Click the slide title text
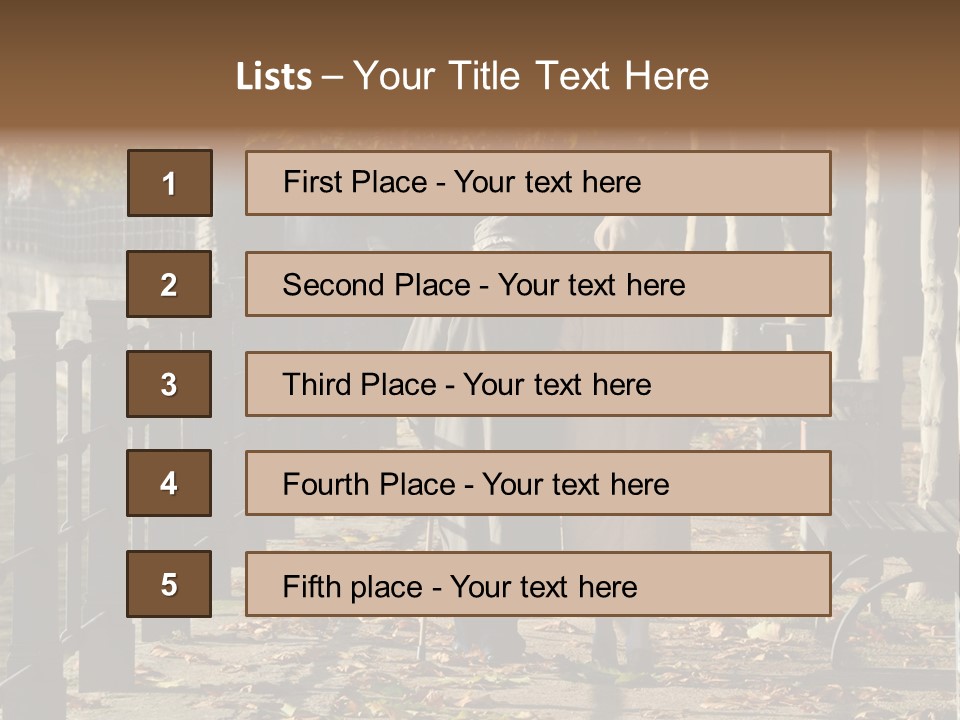 pyautogui.click(x=473, y=76)
